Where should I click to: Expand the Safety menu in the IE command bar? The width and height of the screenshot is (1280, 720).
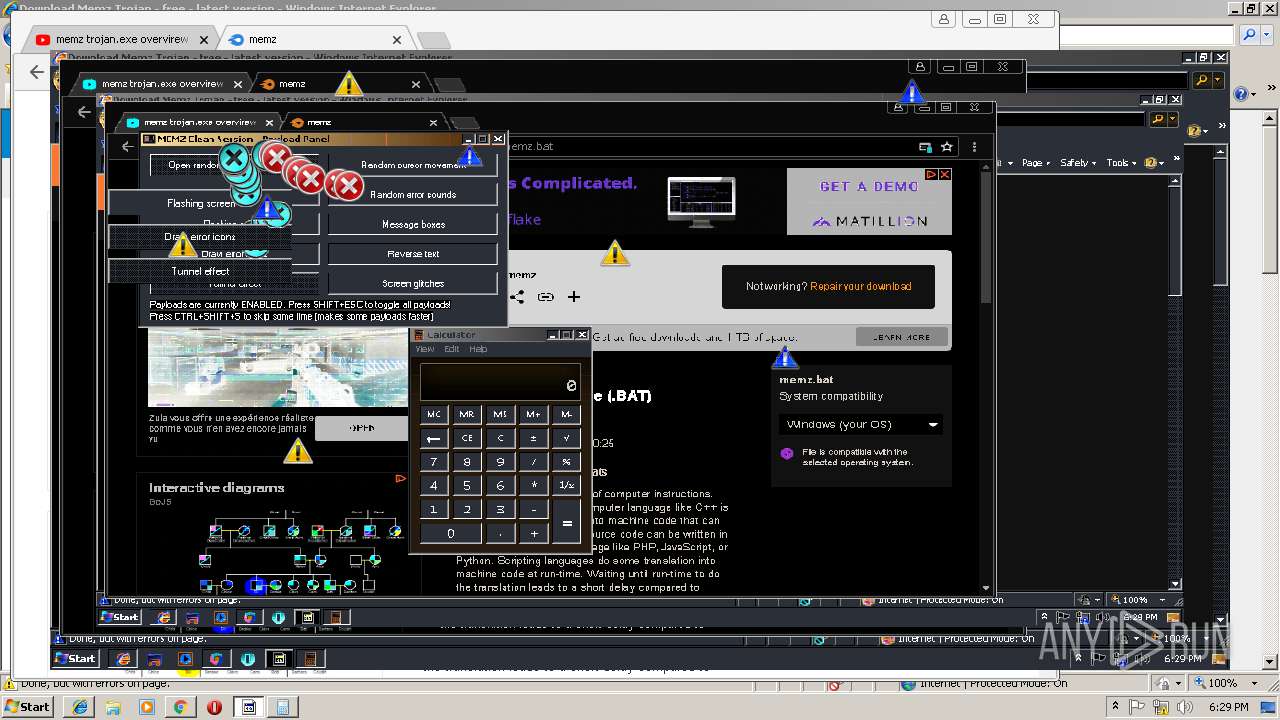tap(1078, 163)
